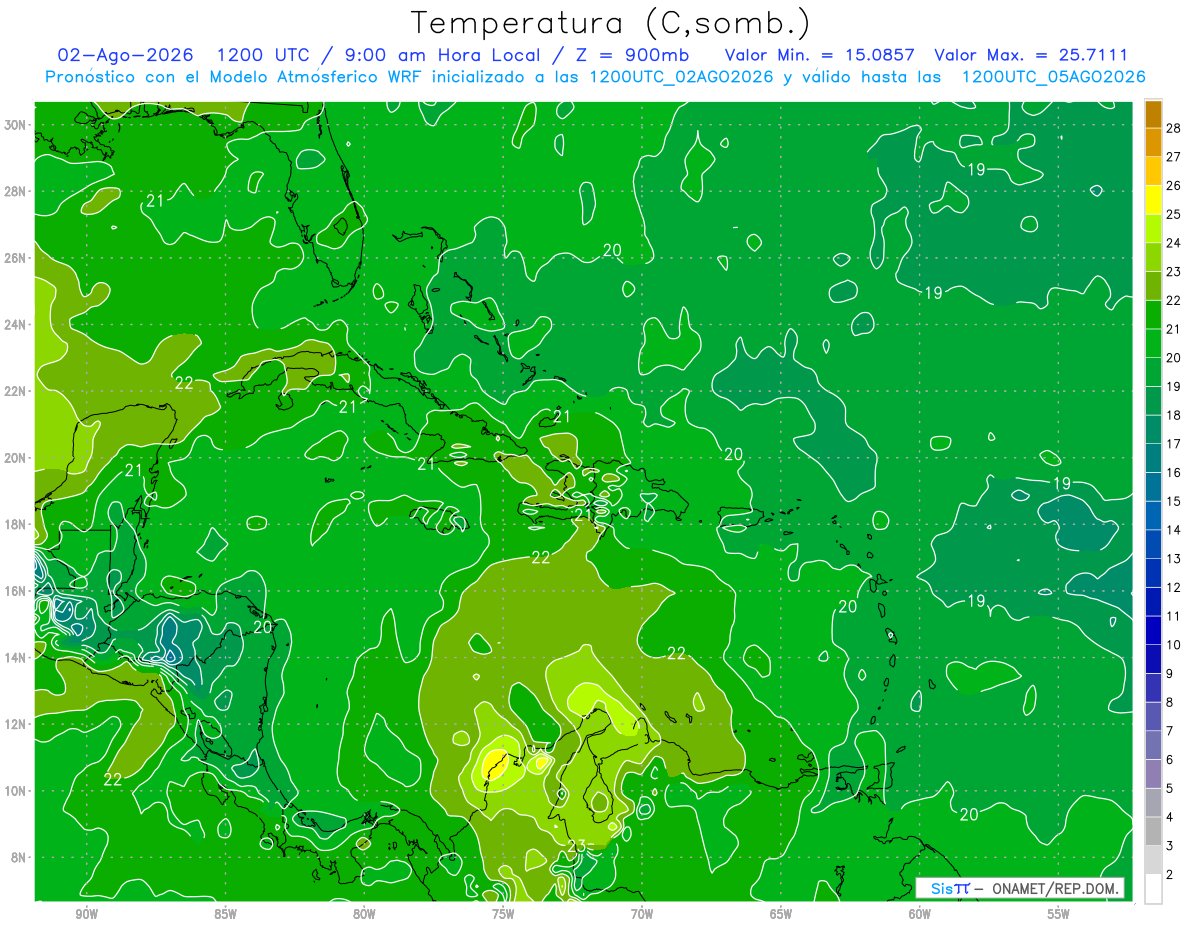Screen dimensions: 1200x927
Task: Click the 12N latitude axis label
Action: 16,724
